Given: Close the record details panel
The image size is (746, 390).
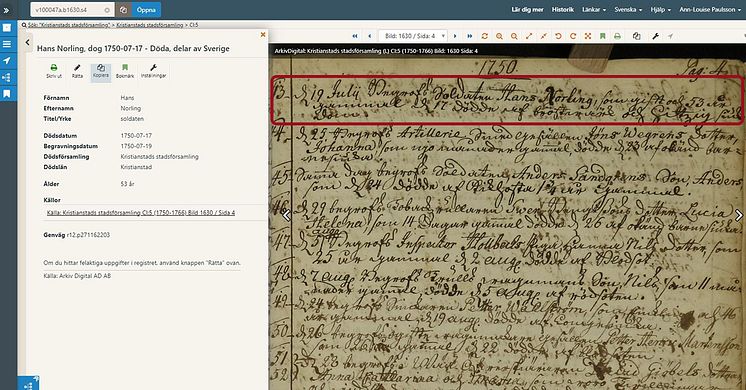Looking at the screenshot, I should coord(263,35).
